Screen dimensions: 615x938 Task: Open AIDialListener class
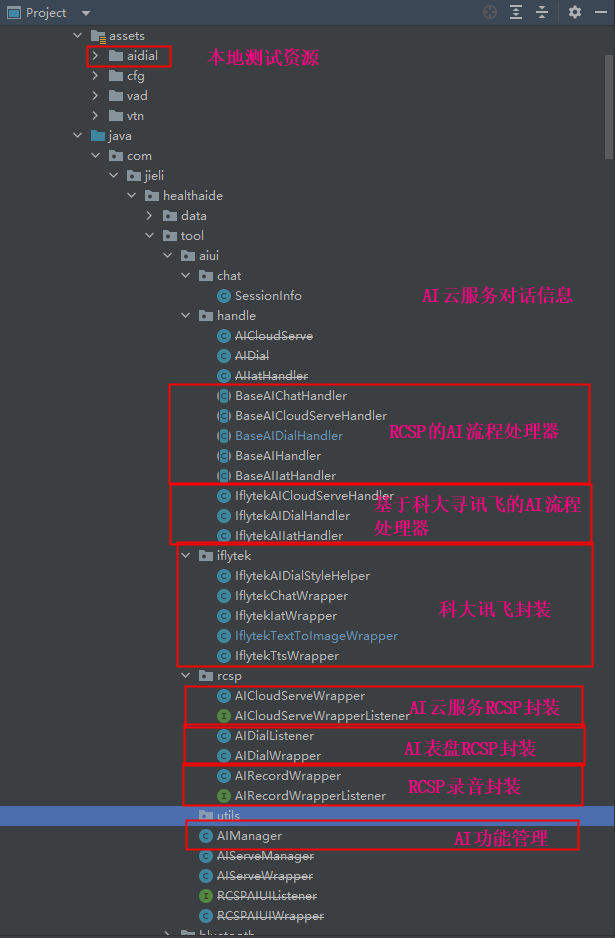click(x=274, y=736)
